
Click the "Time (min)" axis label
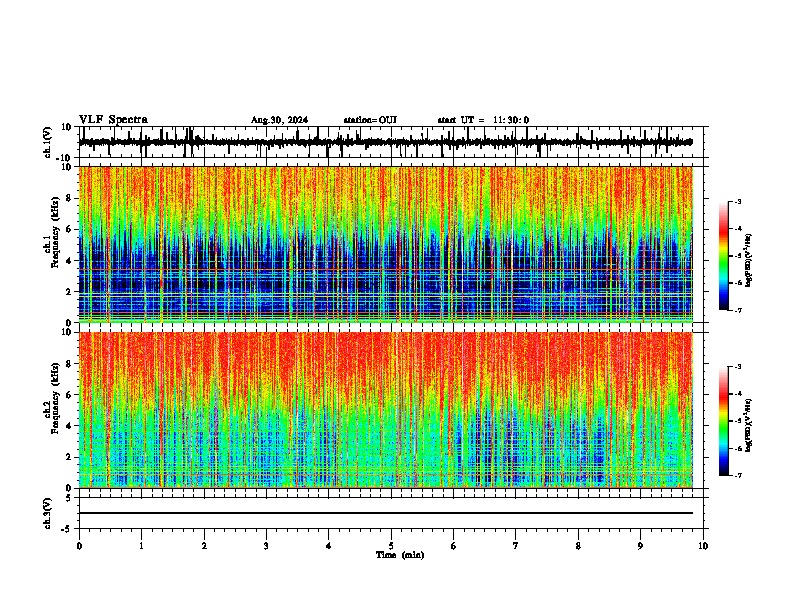[x=400, y=555]
